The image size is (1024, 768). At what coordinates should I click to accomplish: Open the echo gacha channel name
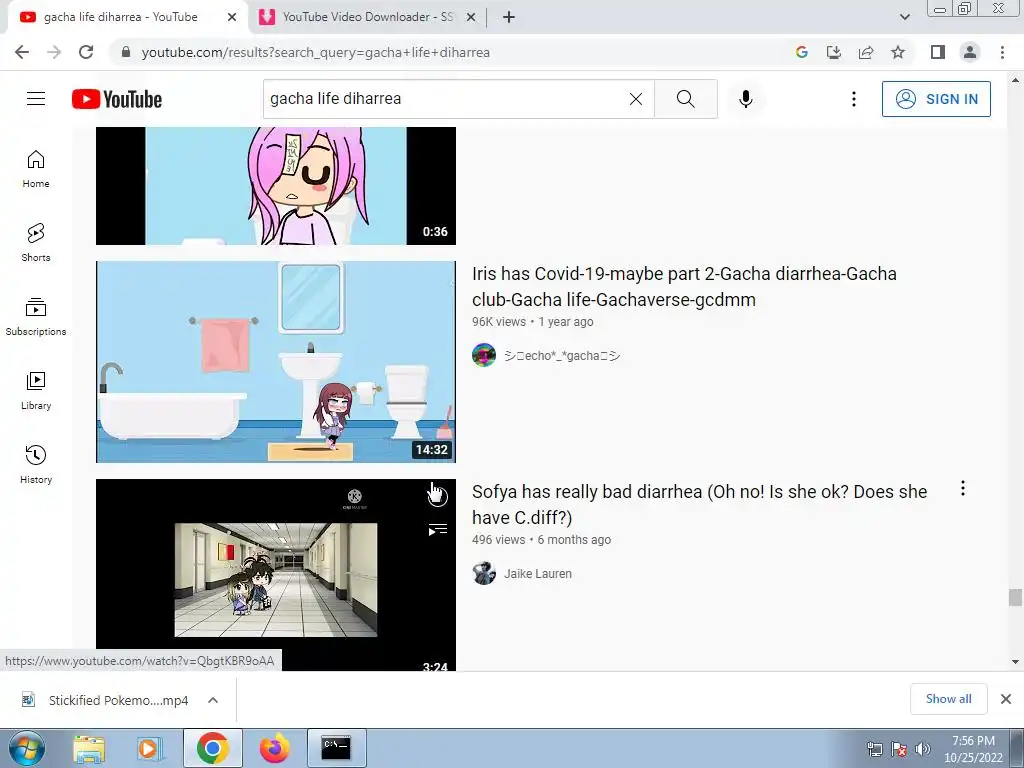[x=562, y=355]
